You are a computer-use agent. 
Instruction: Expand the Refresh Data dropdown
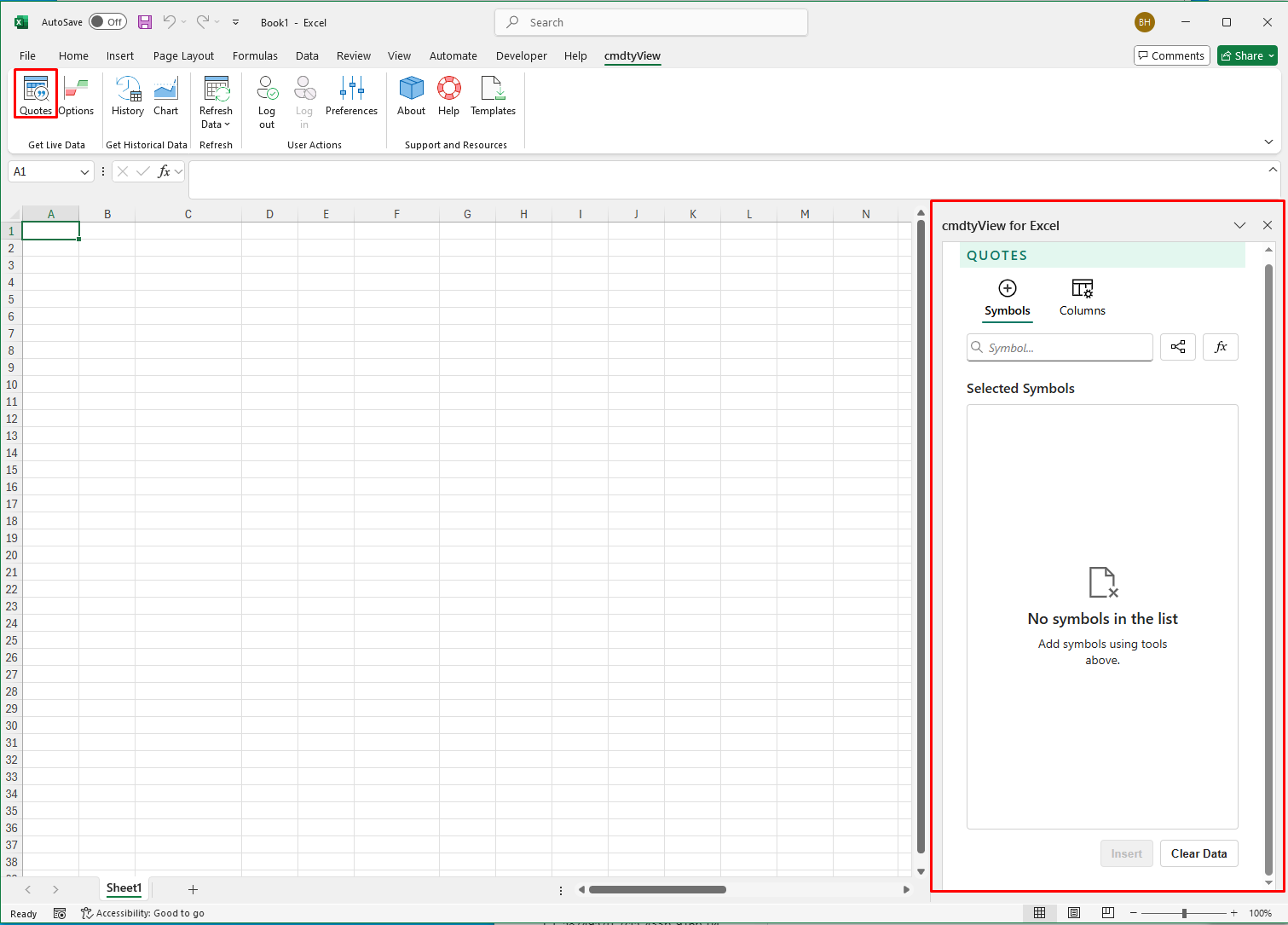[x=216, y=124]
